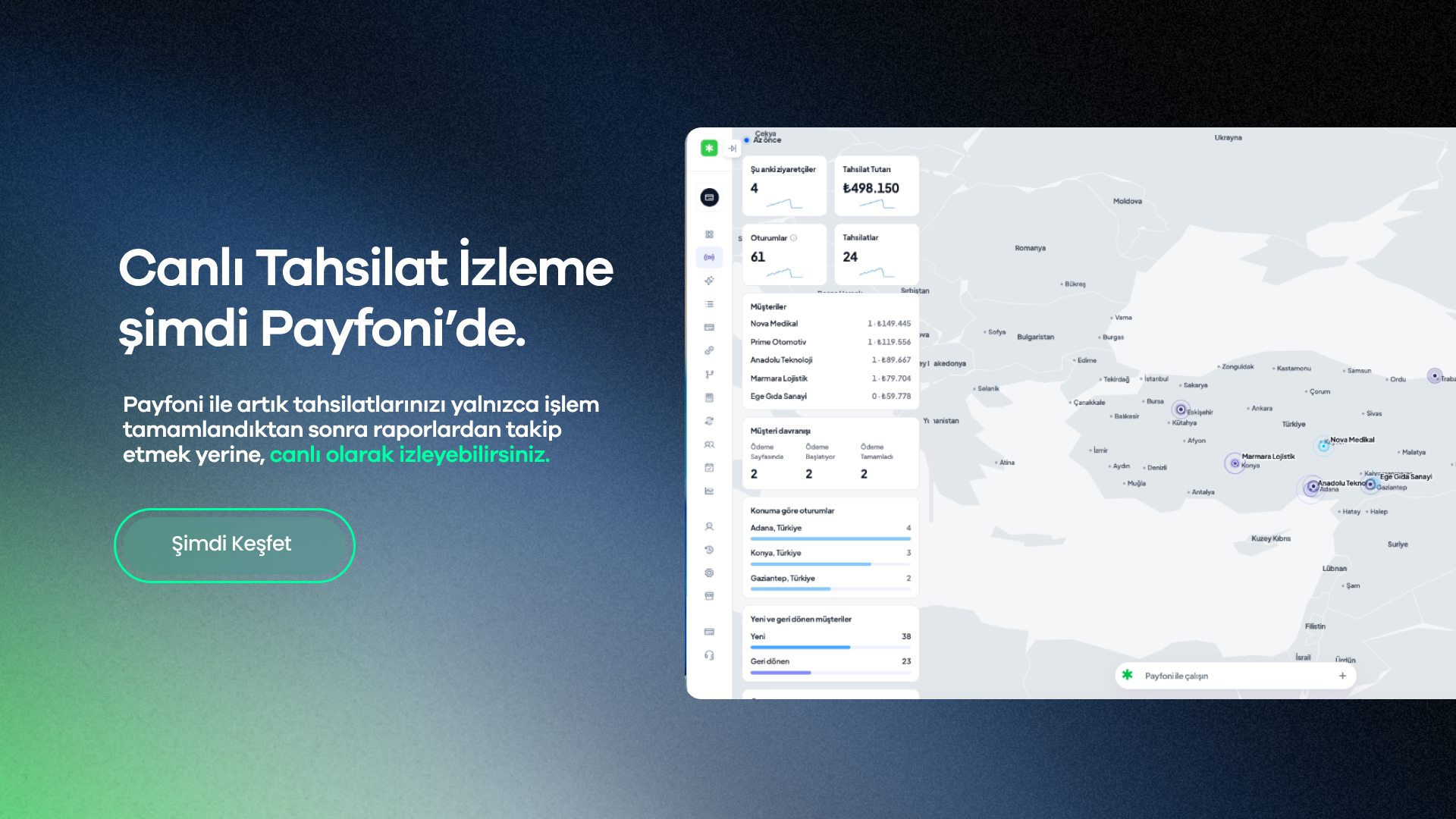Expand the sidebar with the arrow toggle

[732, 149]
